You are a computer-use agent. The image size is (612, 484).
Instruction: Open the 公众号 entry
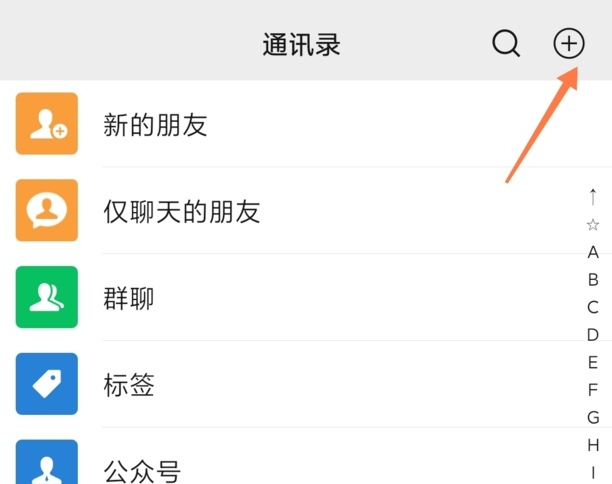306,456
